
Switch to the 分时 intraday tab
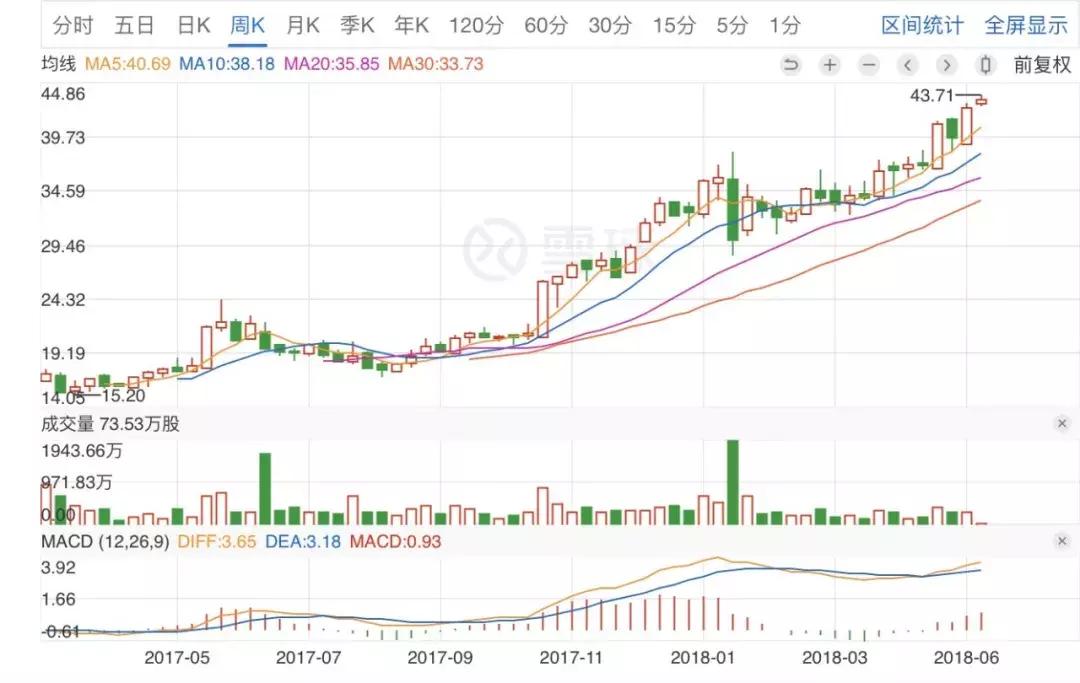[74, 24]
